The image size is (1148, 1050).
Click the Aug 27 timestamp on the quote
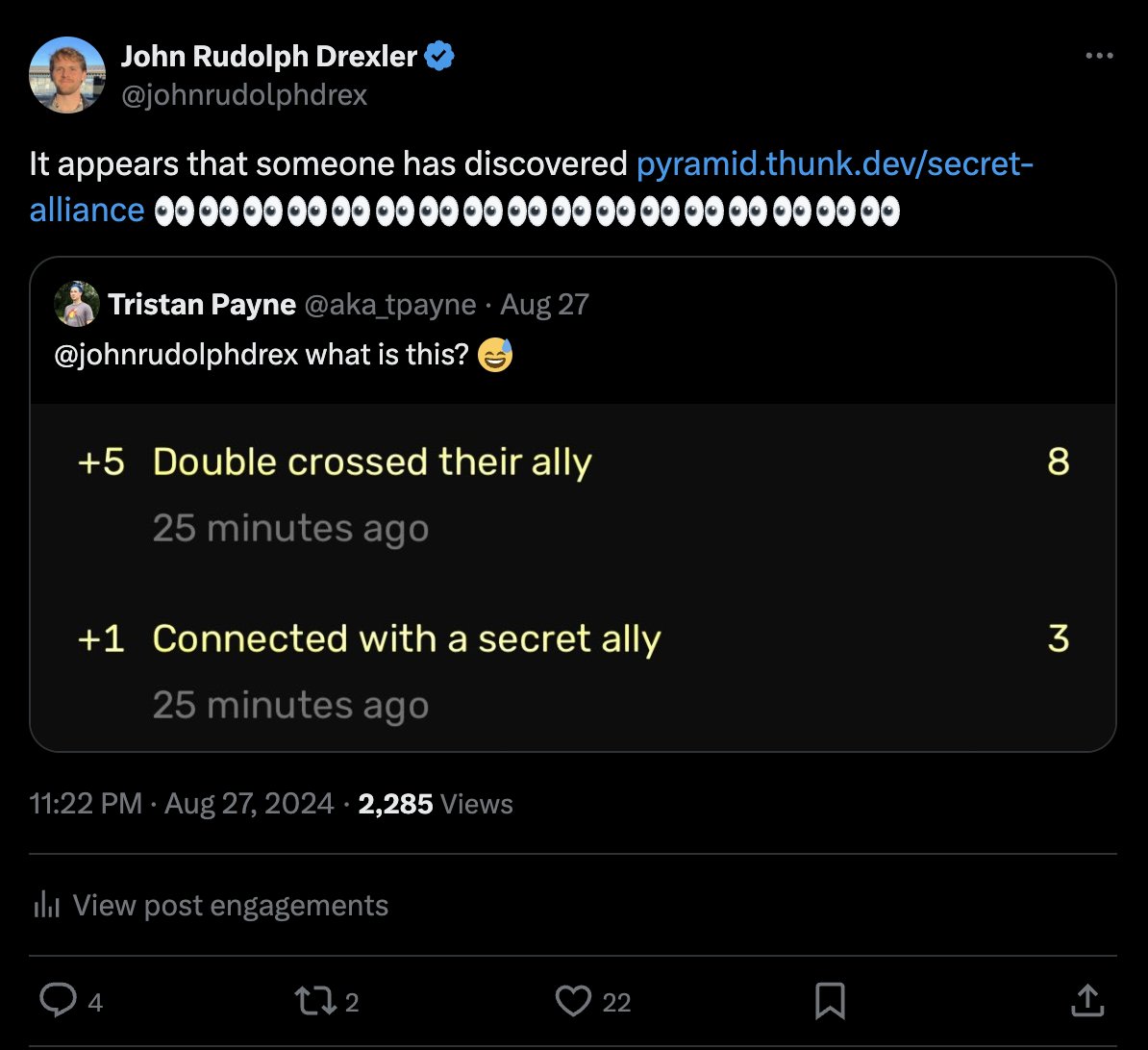[544, 304]
